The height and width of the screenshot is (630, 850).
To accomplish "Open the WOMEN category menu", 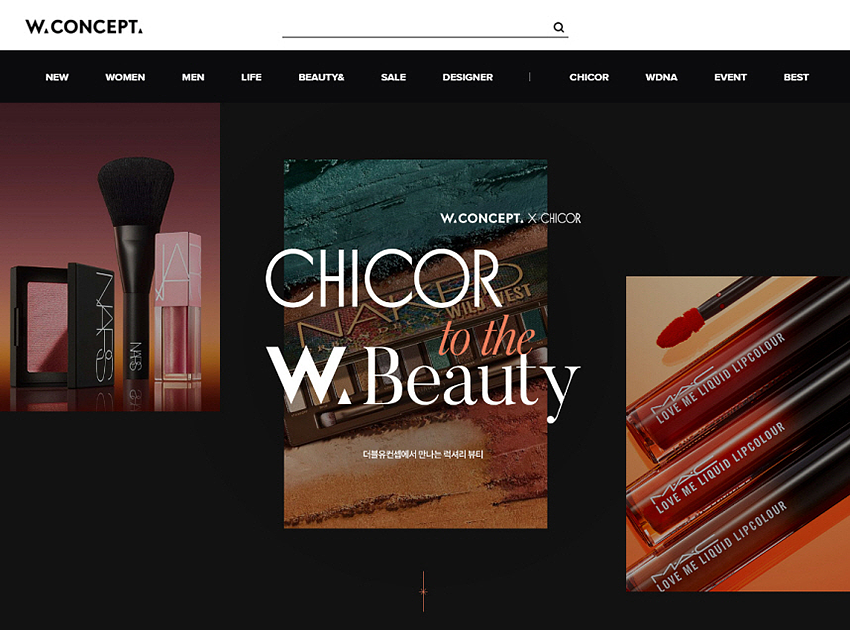I will tap(125, 77).
